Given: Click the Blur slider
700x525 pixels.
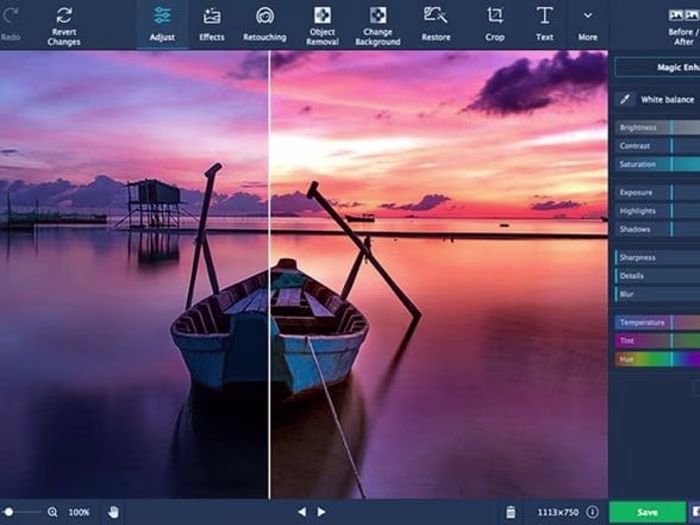Looking at the screenshot, I should [657, 294].
